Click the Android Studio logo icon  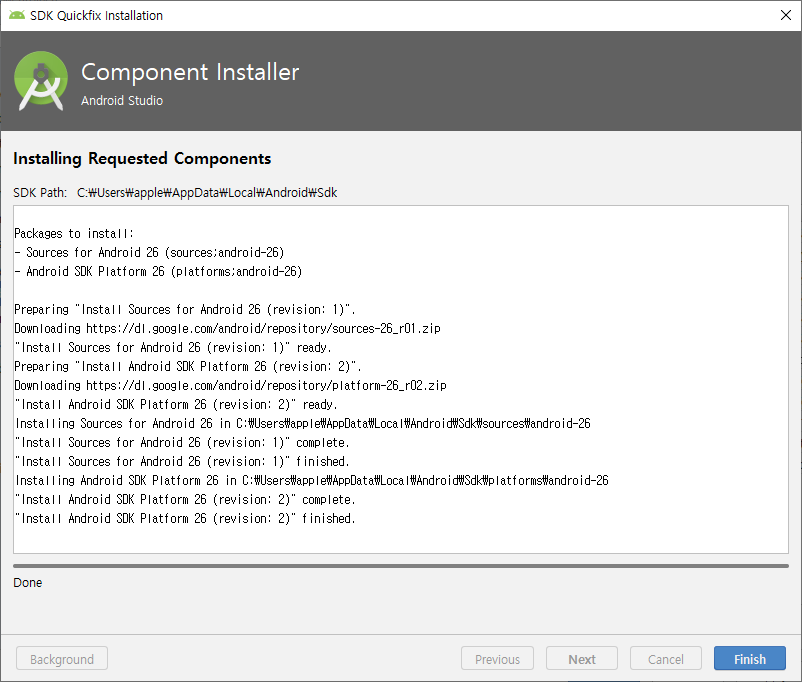click(41, 80)
